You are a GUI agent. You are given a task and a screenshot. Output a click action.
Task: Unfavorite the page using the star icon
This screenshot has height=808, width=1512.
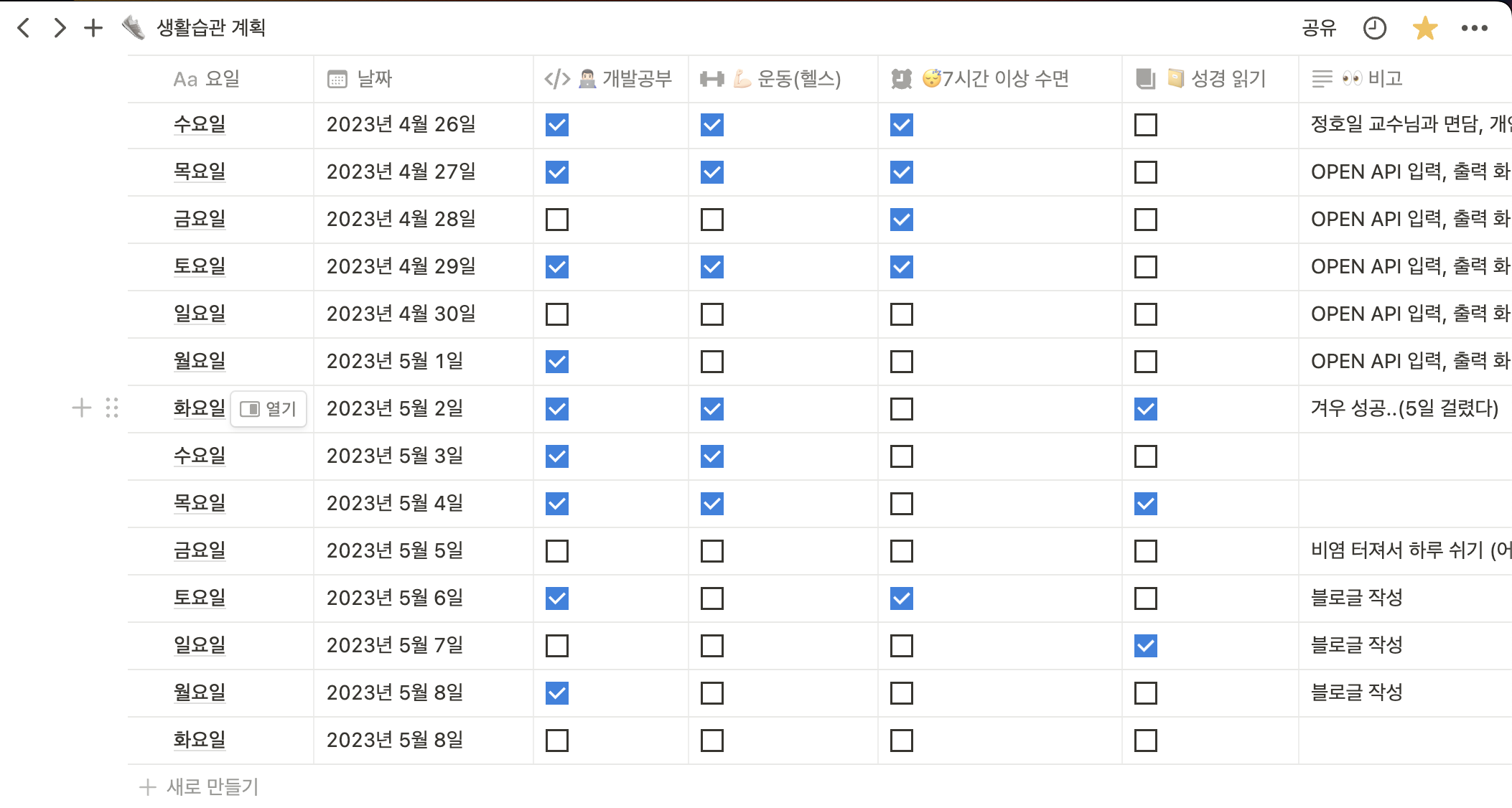[x=1426, y=28]
